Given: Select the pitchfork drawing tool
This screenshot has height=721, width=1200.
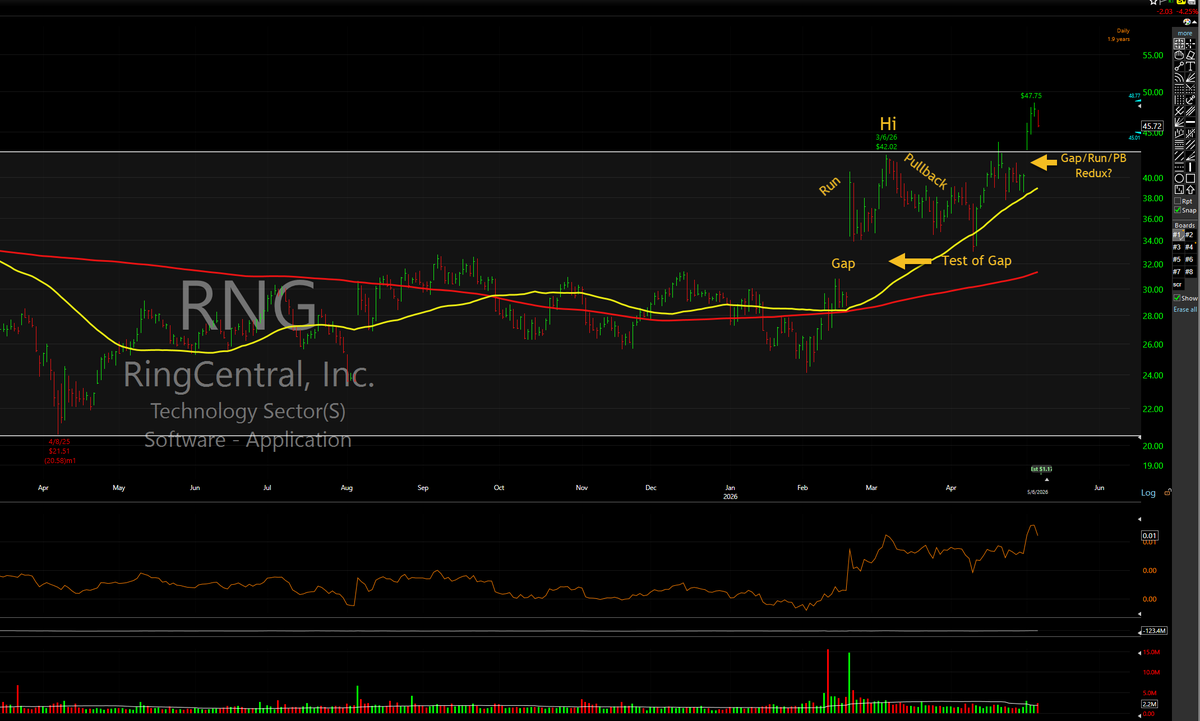Looking at the screenshot, I should [1179, 110].
